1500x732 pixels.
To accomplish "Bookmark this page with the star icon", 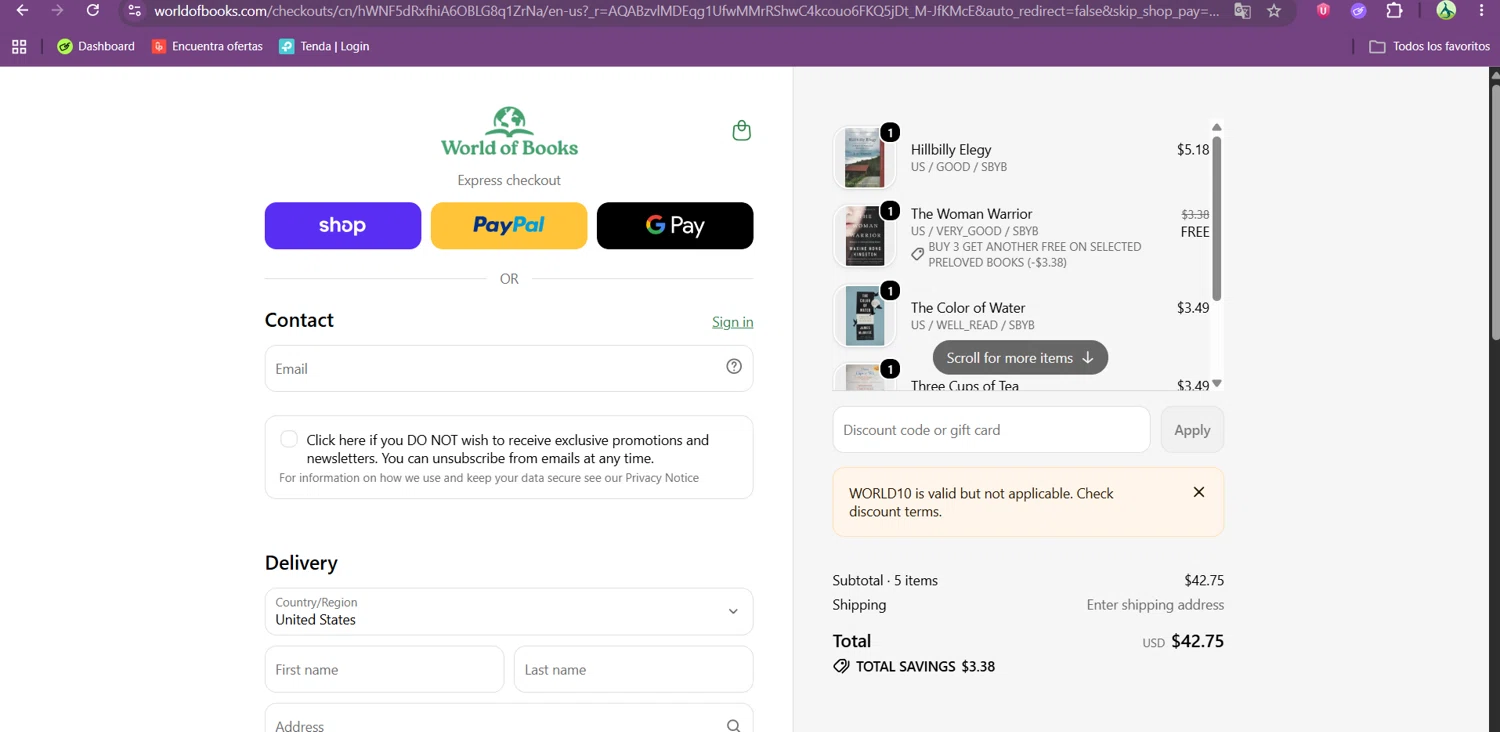I will click(x=1274, y=11).
